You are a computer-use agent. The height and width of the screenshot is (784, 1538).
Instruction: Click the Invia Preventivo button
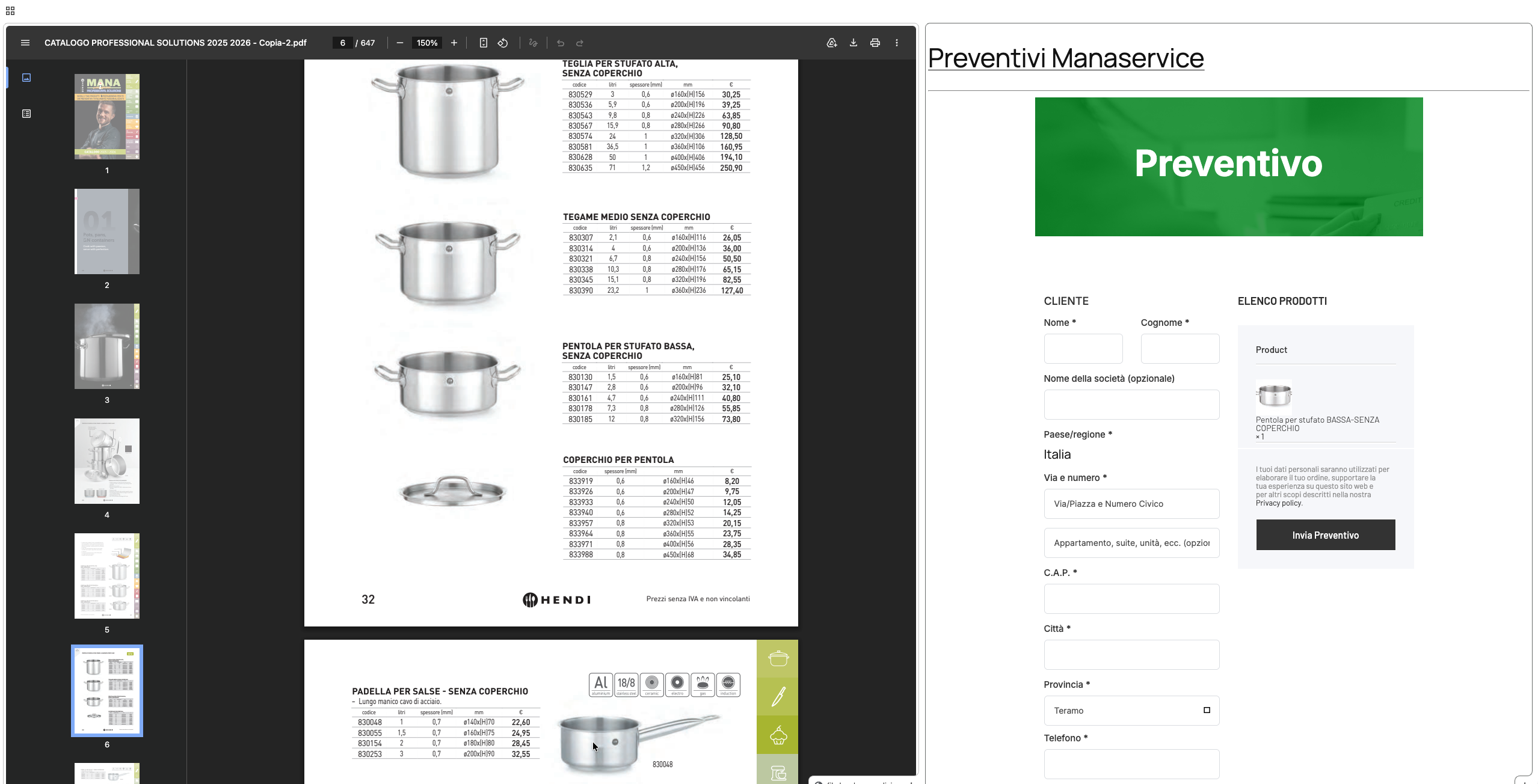pyautogui.click(x=1325, y=535)
